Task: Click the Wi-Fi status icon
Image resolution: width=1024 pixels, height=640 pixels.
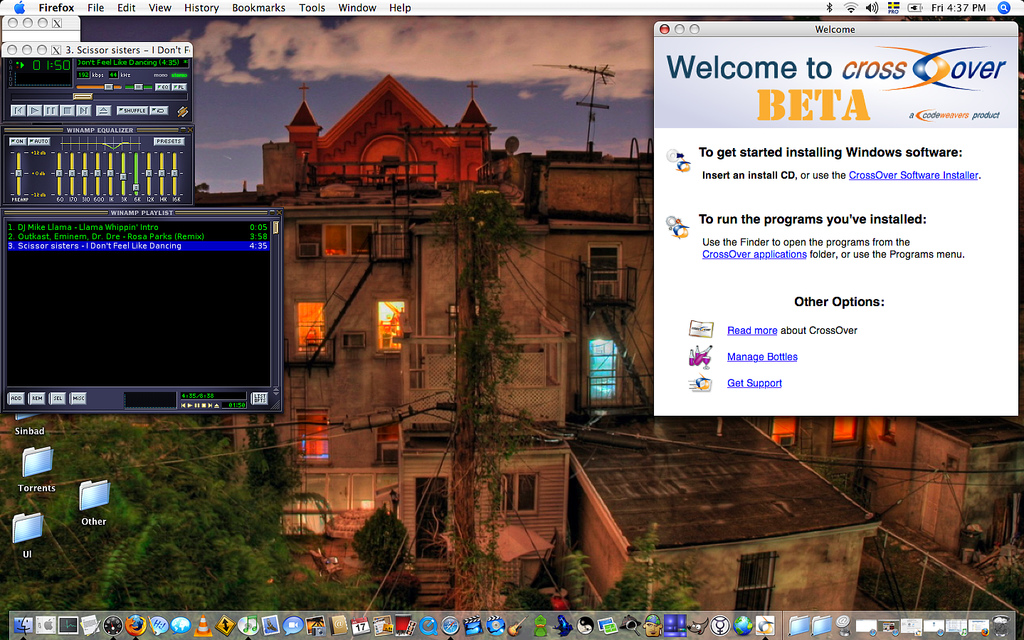Action: 850,8
